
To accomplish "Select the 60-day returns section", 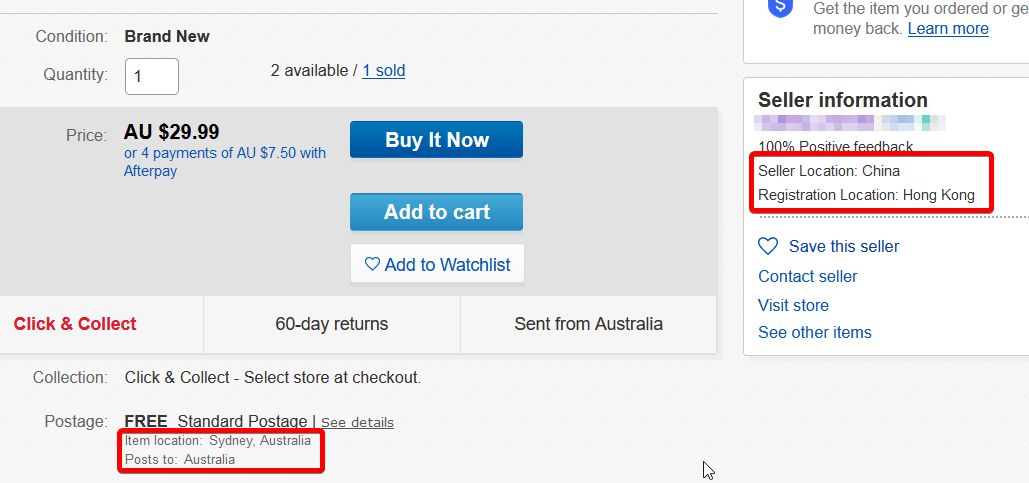I will [332, 324].
